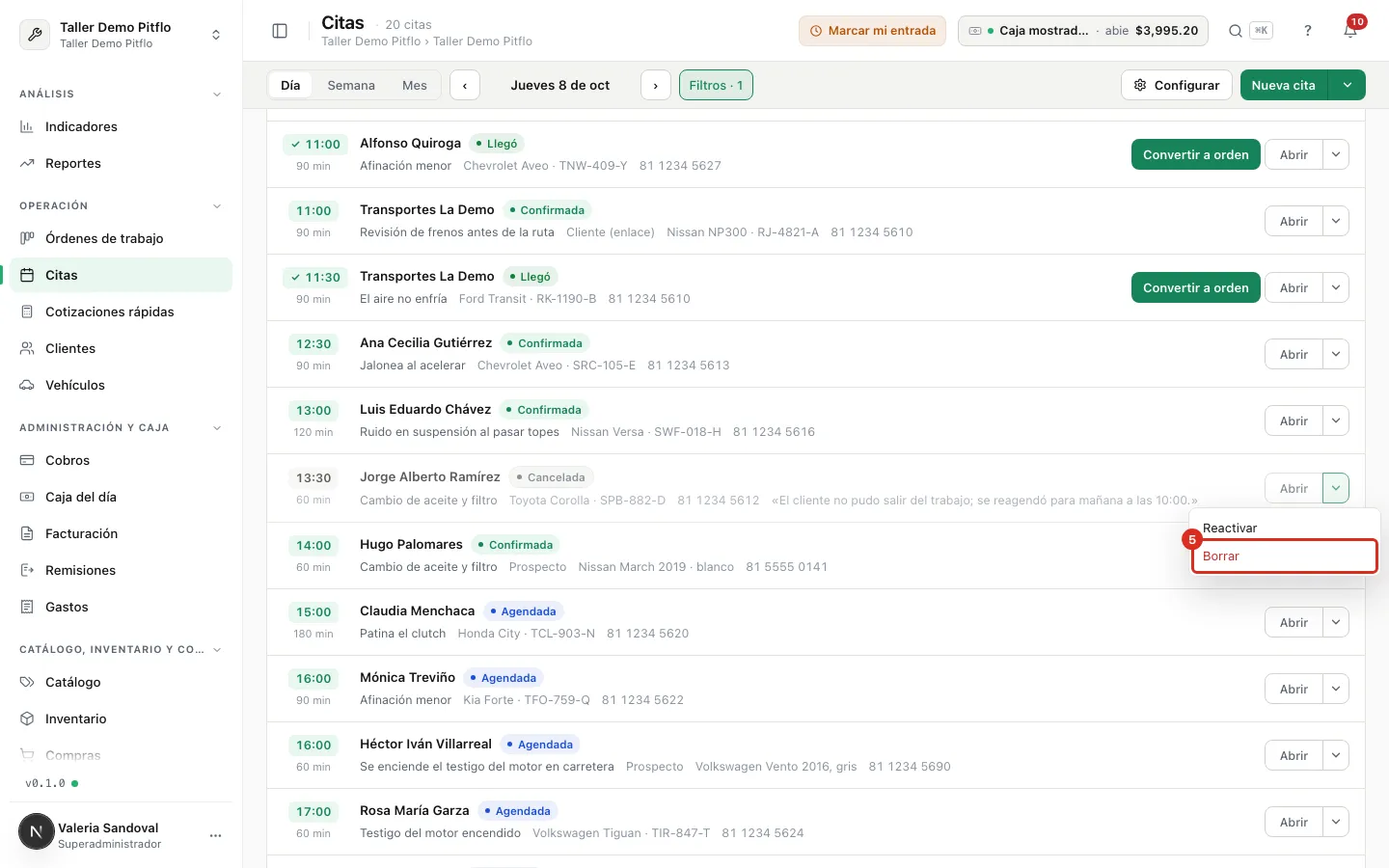
Task: Open user options ellipsis by Valeria Sandoval
Action: [x=215, y=835]
